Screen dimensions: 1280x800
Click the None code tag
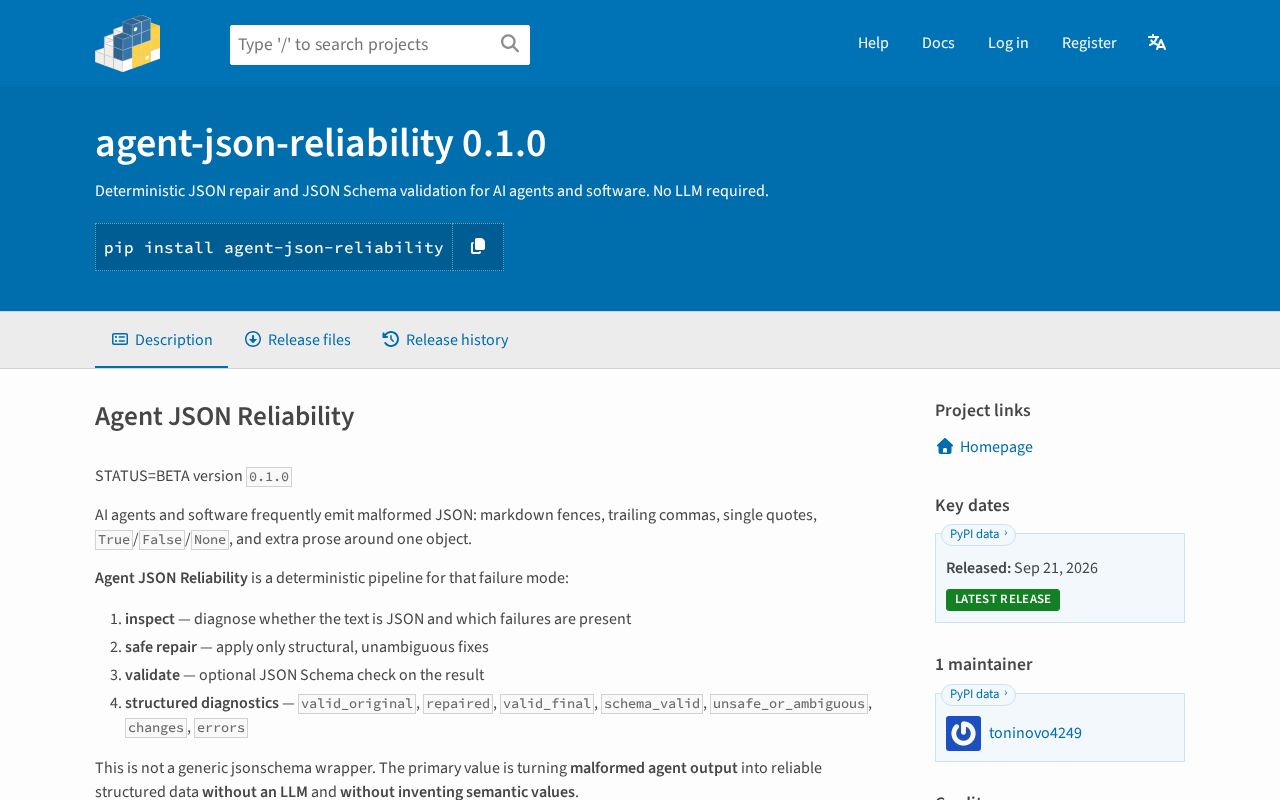click(210, 540)
